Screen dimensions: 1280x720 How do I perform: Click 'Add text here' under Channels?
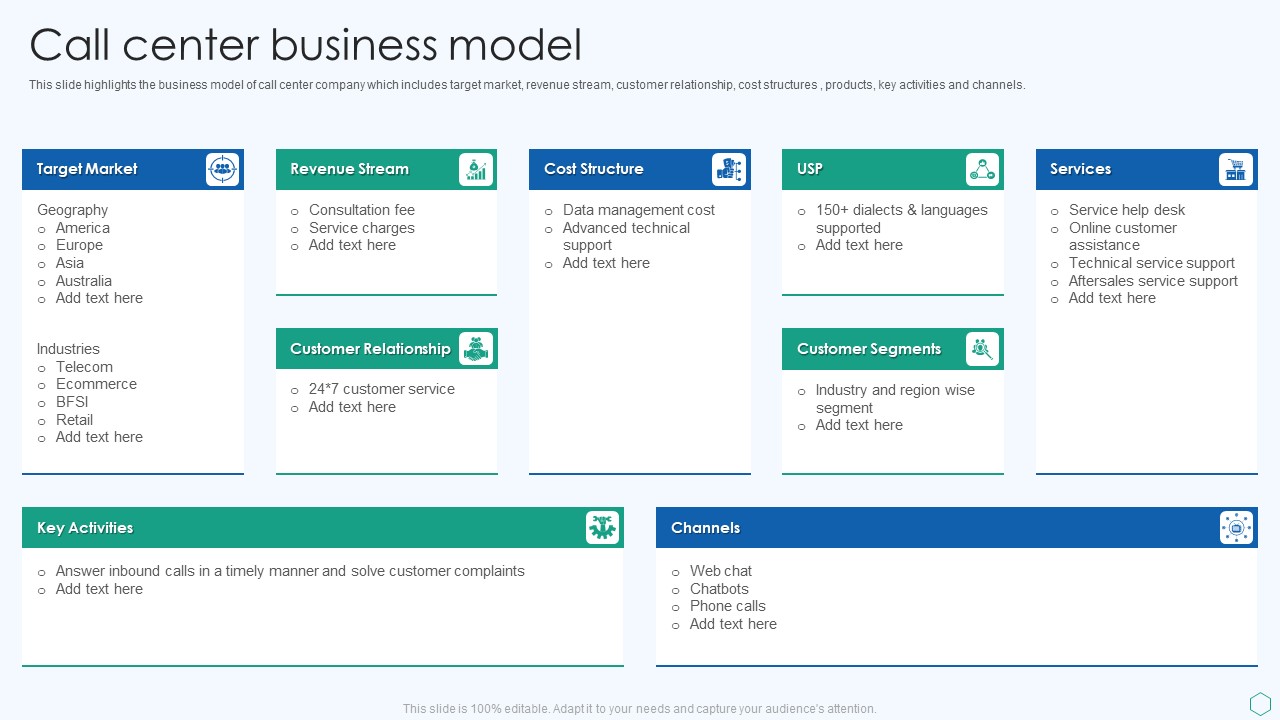pyautogui.click(x=733, y=624)
